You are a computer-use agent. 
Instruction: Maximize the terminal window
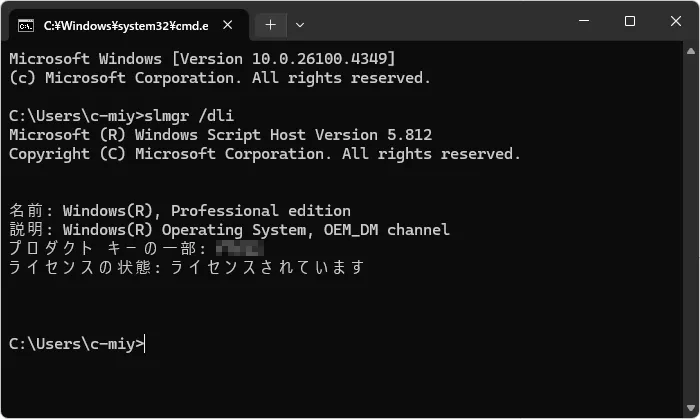tap(630, 21)
